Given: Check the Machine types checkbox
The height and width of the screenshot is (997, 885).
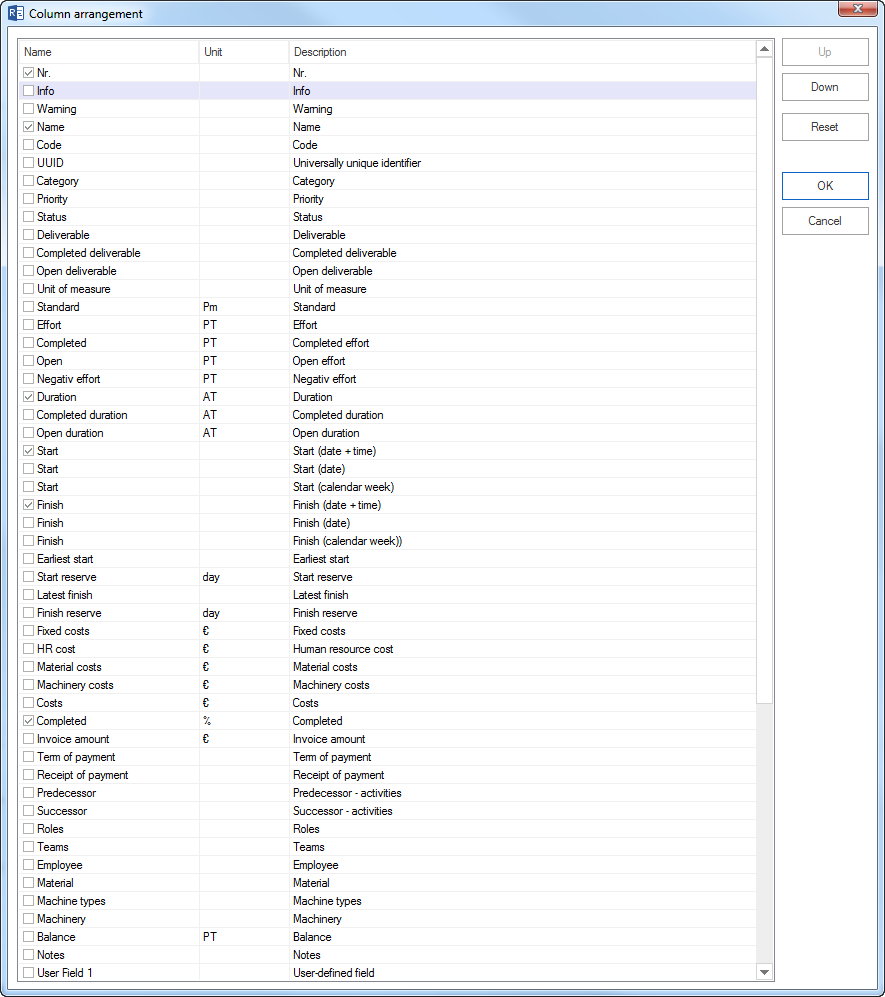Looking at the screenshot, I should click(29, 902).
